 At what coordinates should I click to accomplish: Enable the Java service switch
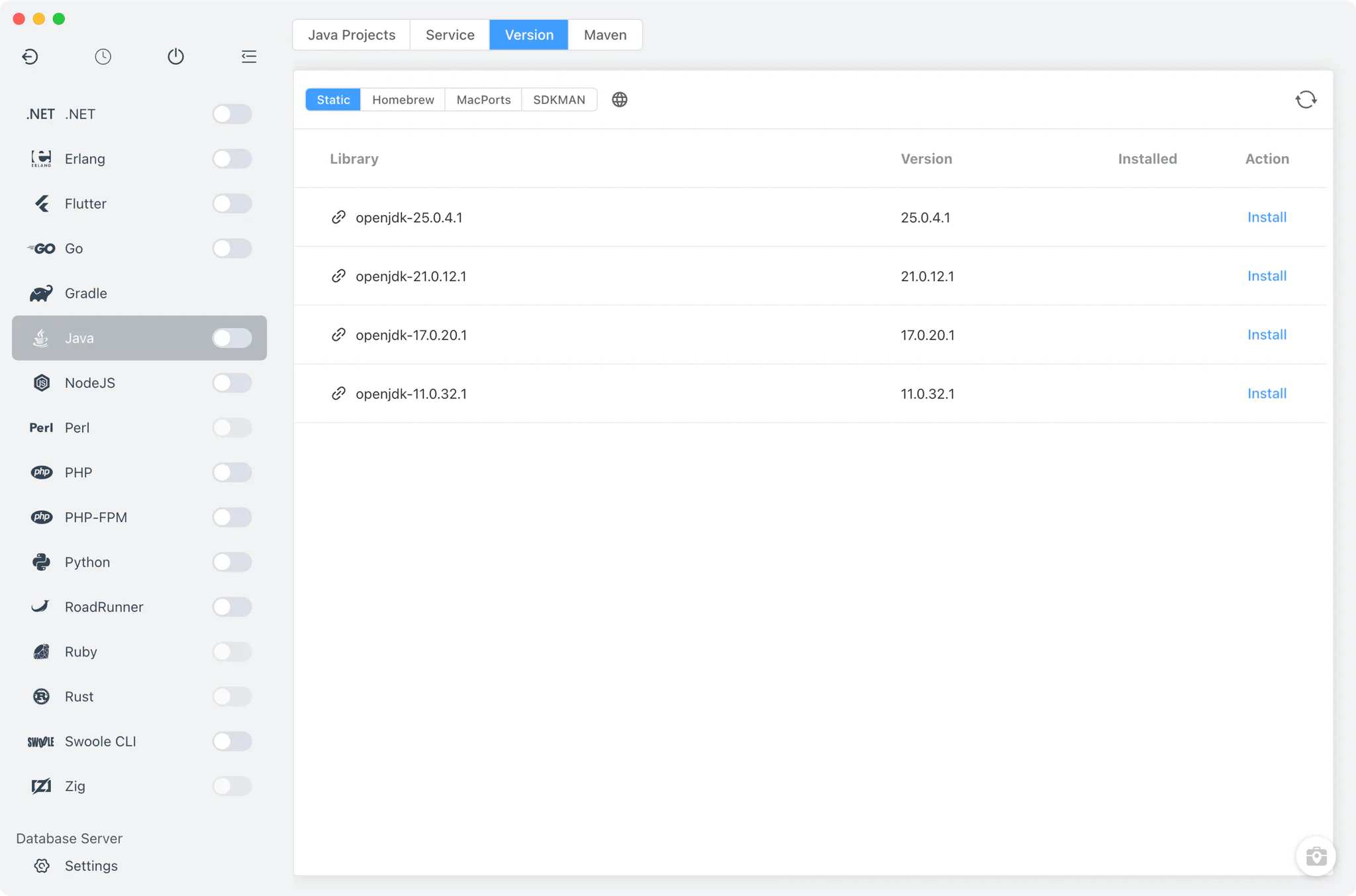(232, 338)
